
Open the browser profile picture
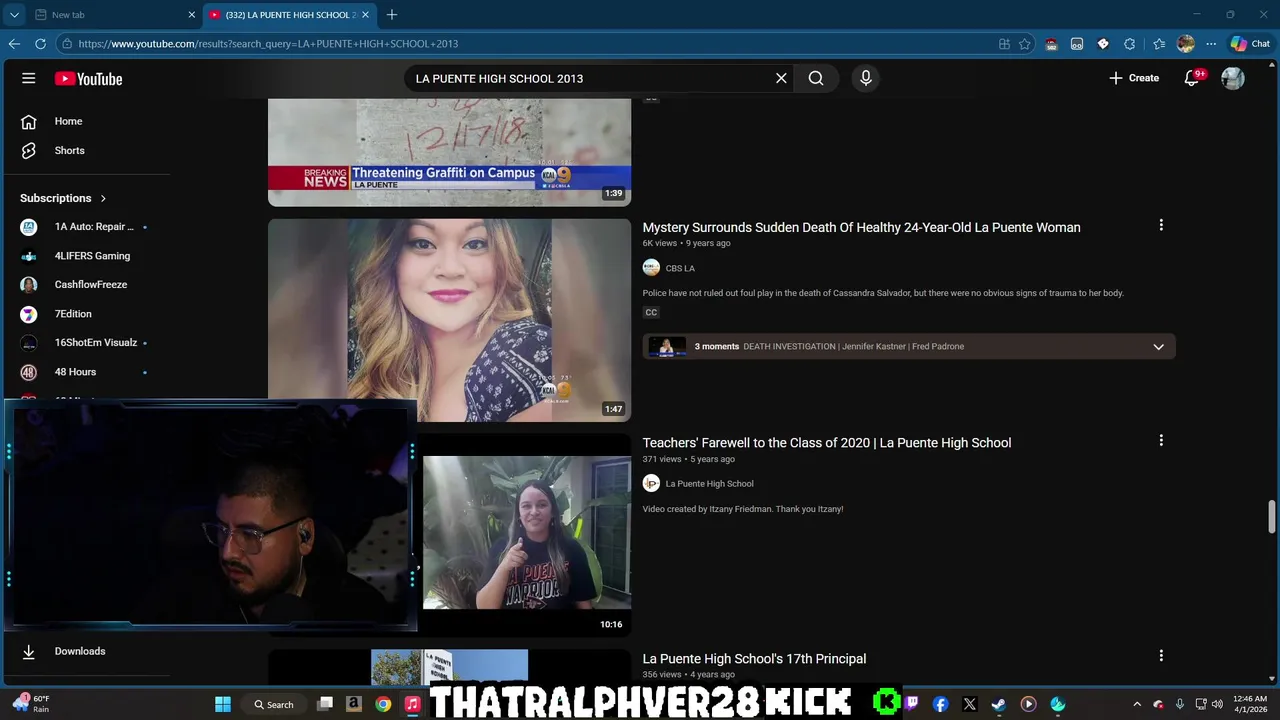point(1186,44)
